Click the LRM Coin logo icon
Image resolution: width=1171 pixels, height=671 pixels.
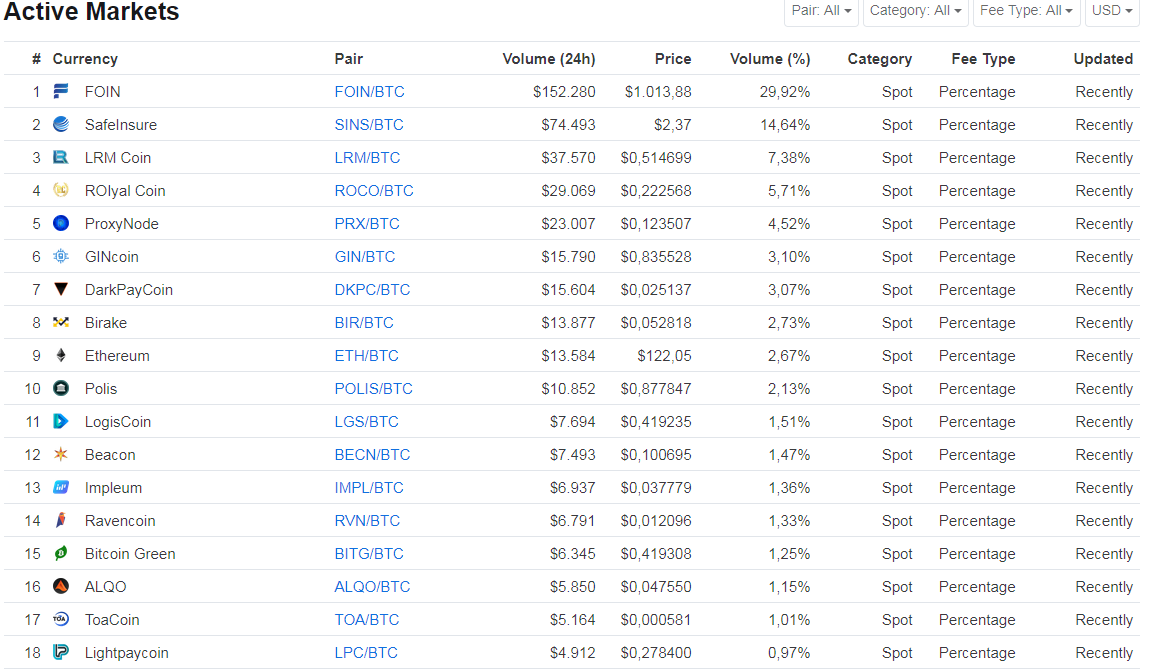coord(61,157)
